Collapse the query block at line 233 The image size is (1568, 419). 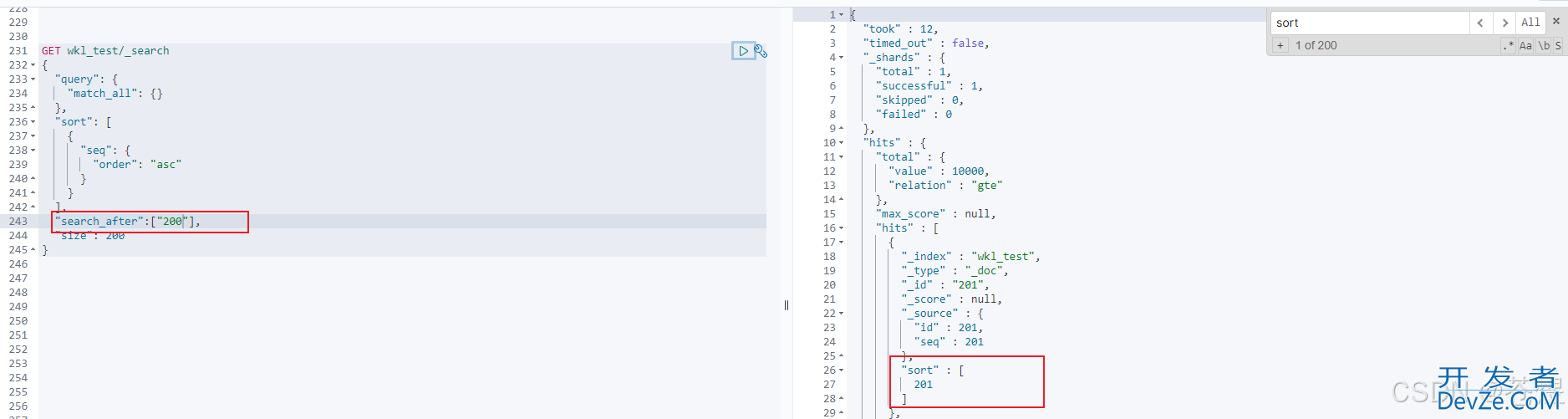pos(33,79)
